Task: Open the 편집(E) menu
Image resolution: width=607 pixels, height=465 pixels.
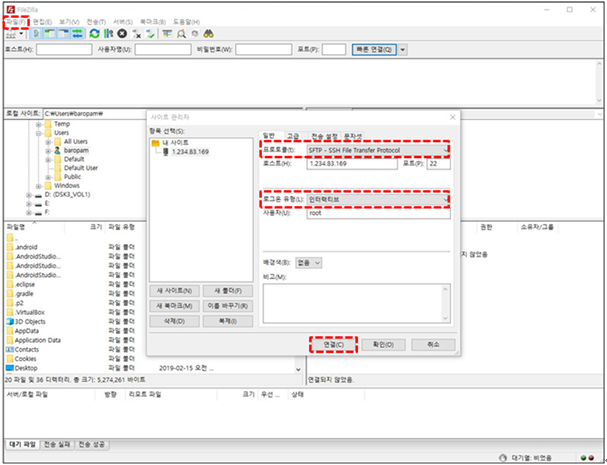Action: click(42, 22)
